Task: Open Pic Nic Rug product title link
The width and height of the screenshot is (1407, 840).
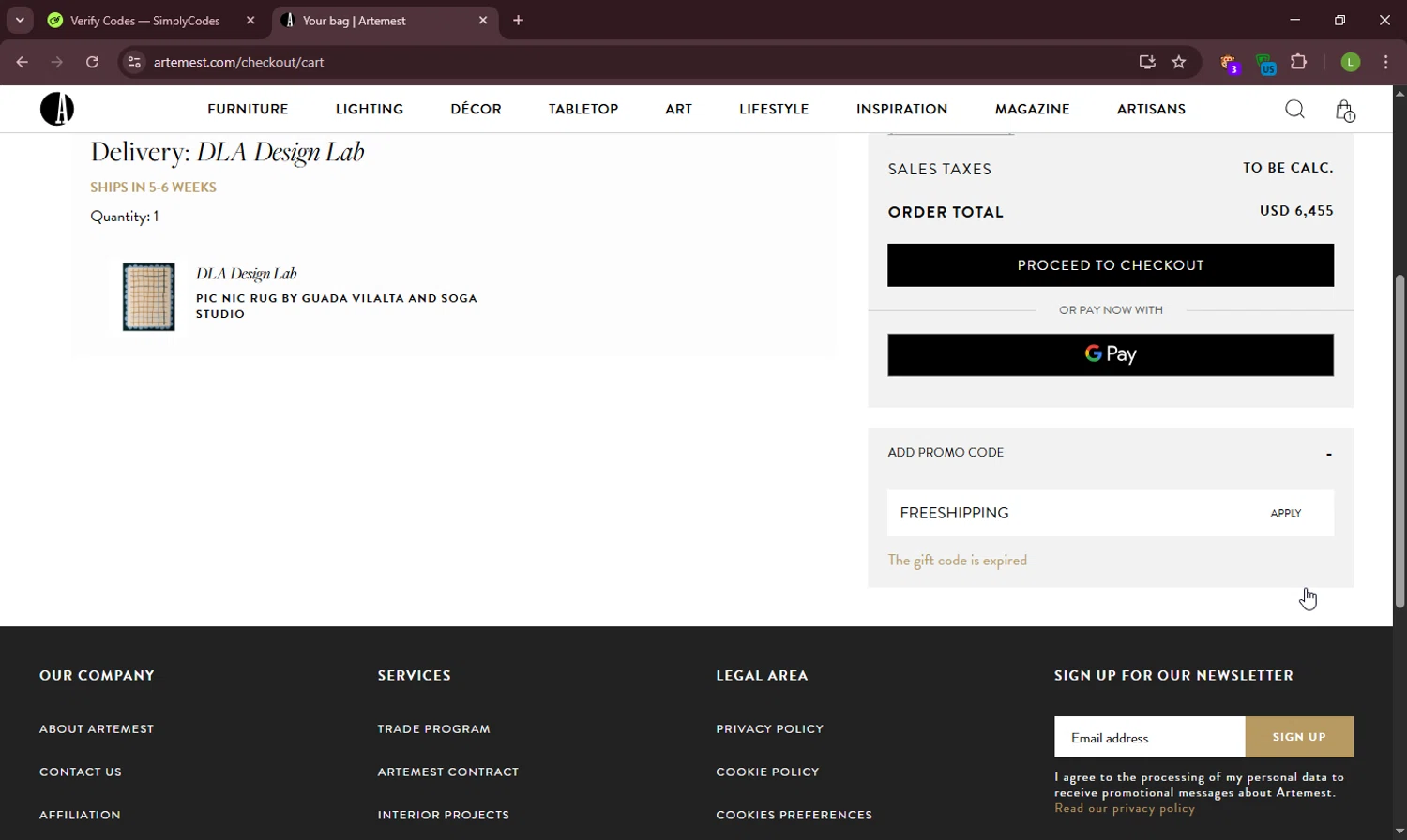Action: click(x=336, y=306)
